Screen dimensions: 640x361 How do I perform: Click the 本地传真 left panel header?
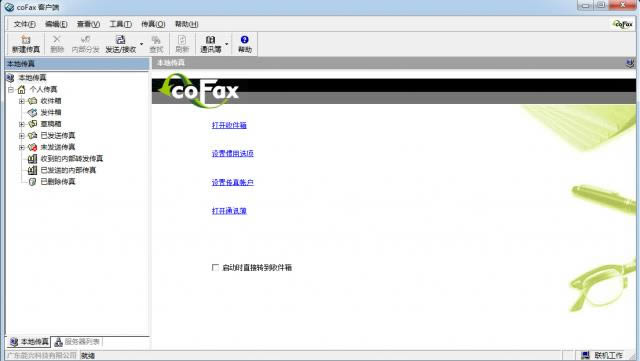(77, 64)
